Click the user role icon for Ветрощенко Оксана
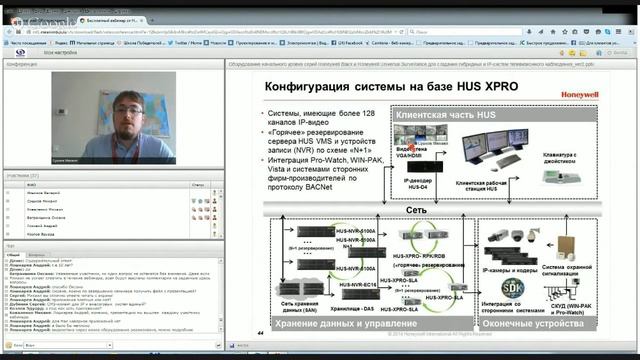 [x=214, y=218]
